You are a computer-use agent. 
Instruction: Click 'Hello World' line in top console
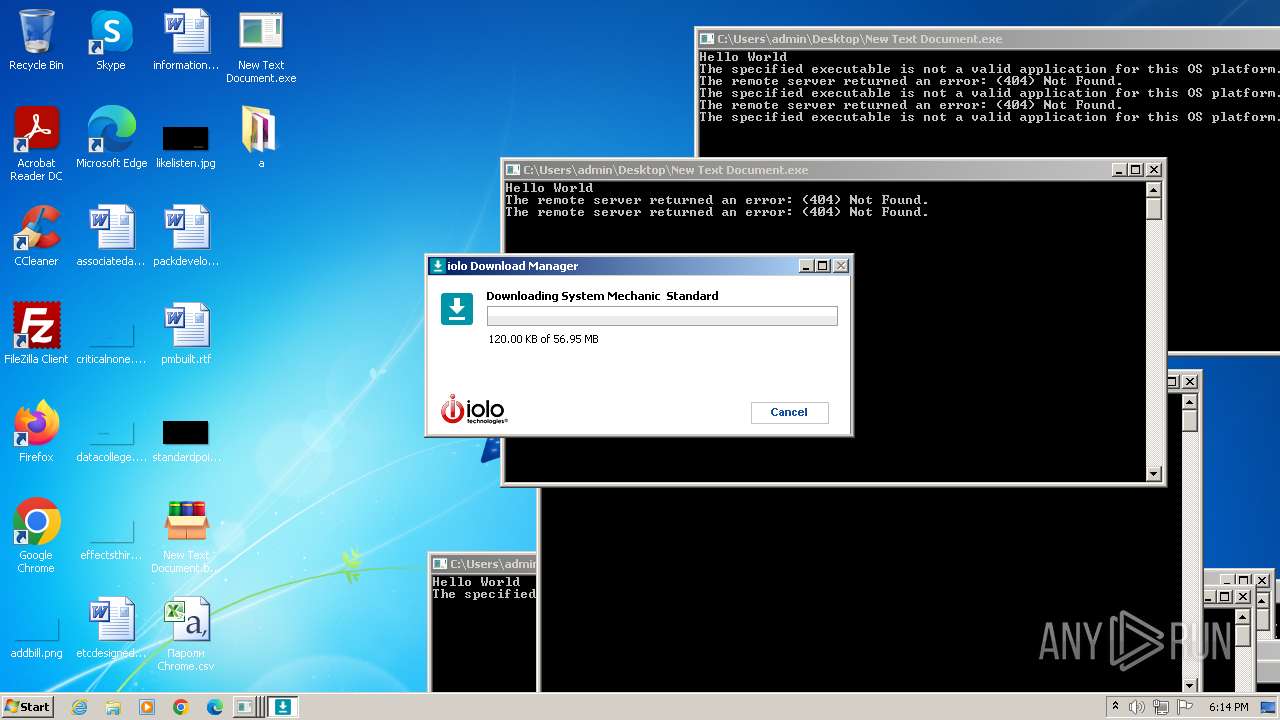(x=743, y=57)
